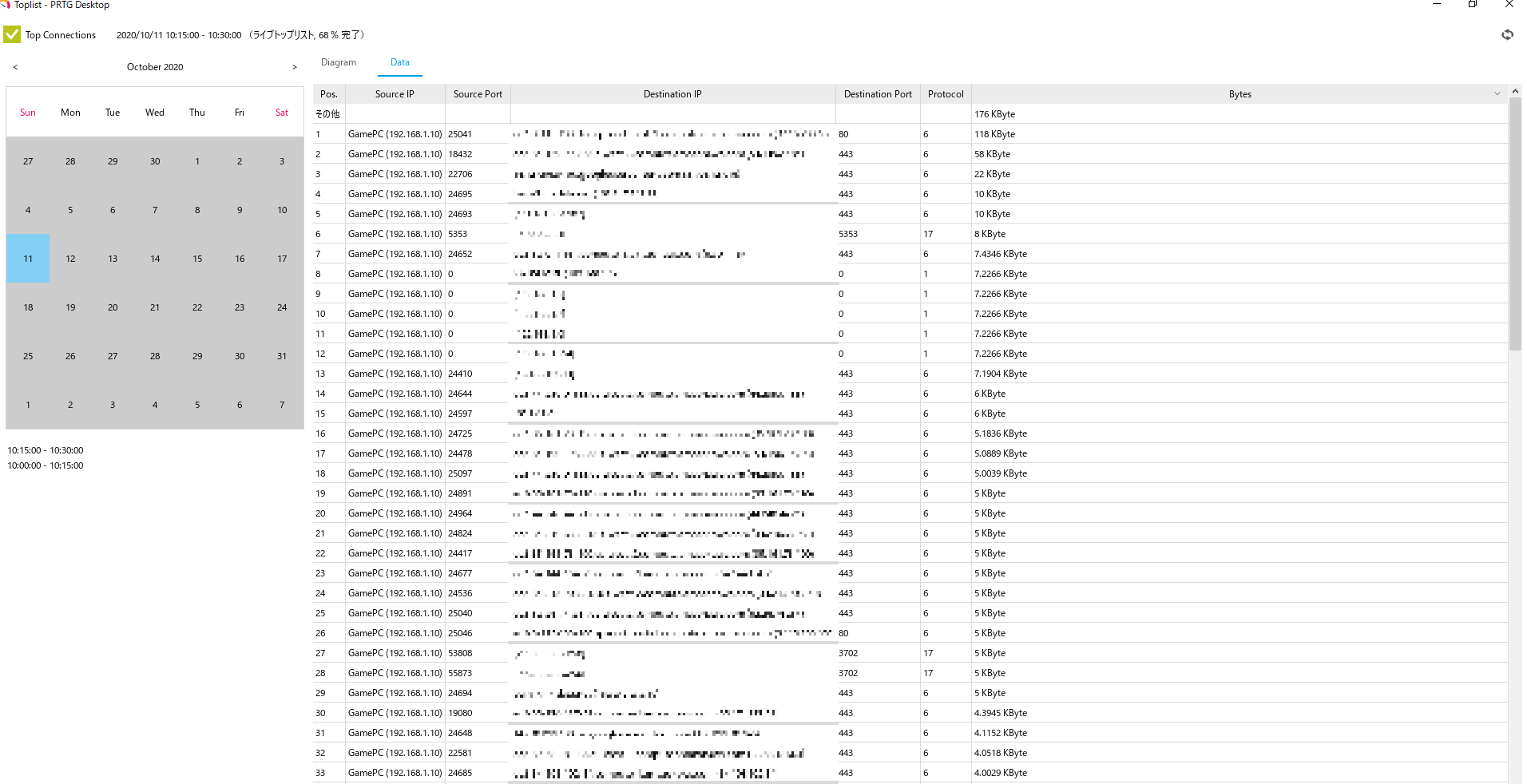Select row with source port 19080

pos(910,713)
